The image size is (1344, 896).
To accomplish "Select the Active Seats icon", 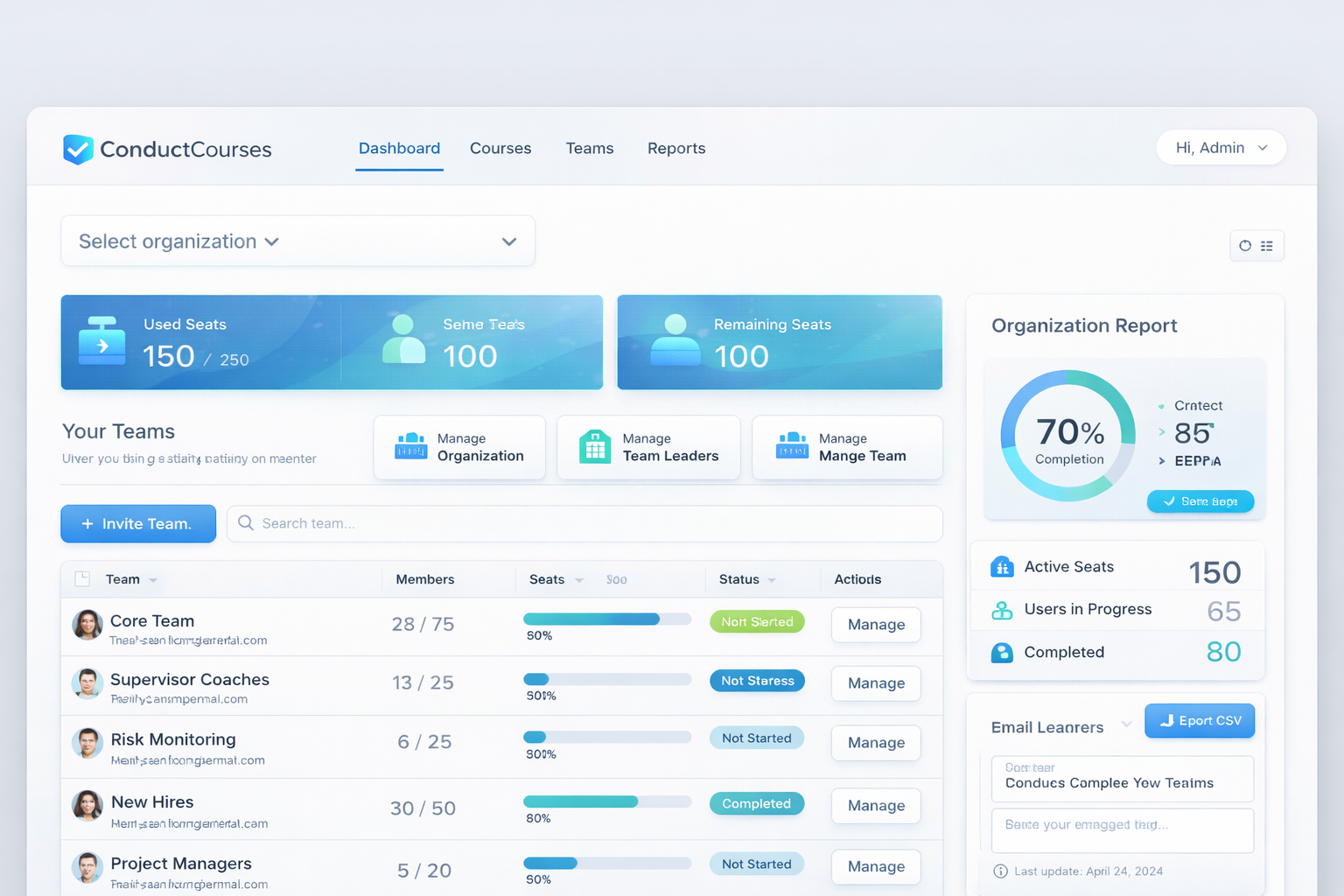I will [x=1002, y=567].
